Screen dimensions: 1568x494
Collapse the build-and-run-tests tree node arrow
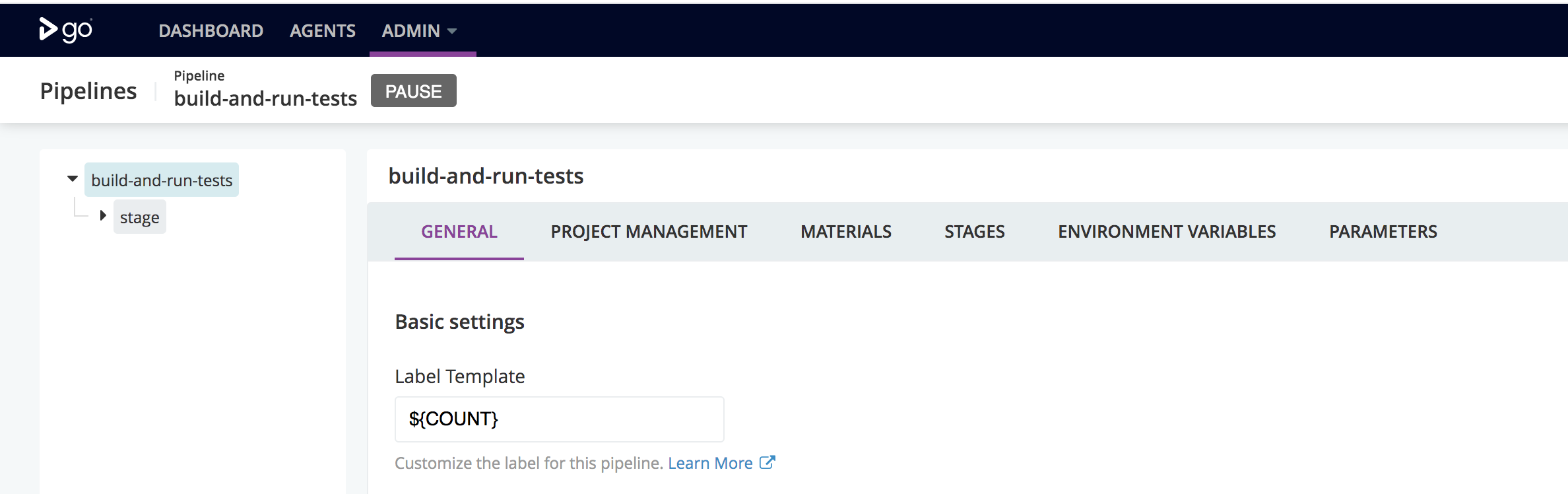coord(73,179)
